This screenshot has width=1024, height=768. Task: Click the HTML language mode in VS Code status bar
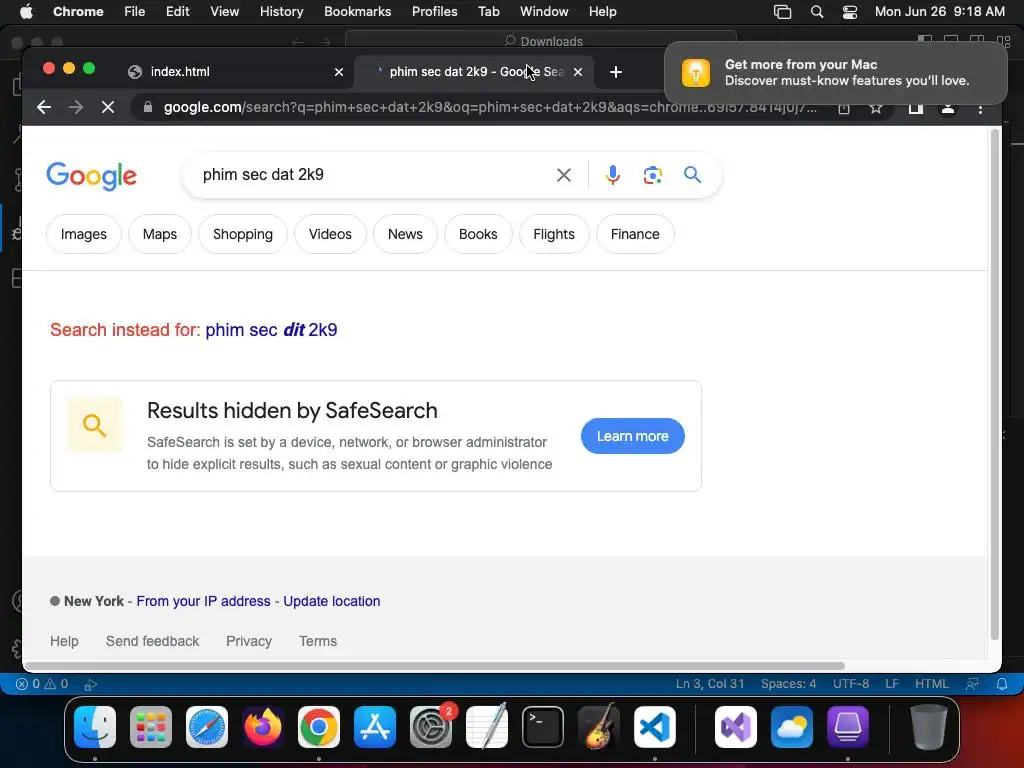(x=931, y=684)
